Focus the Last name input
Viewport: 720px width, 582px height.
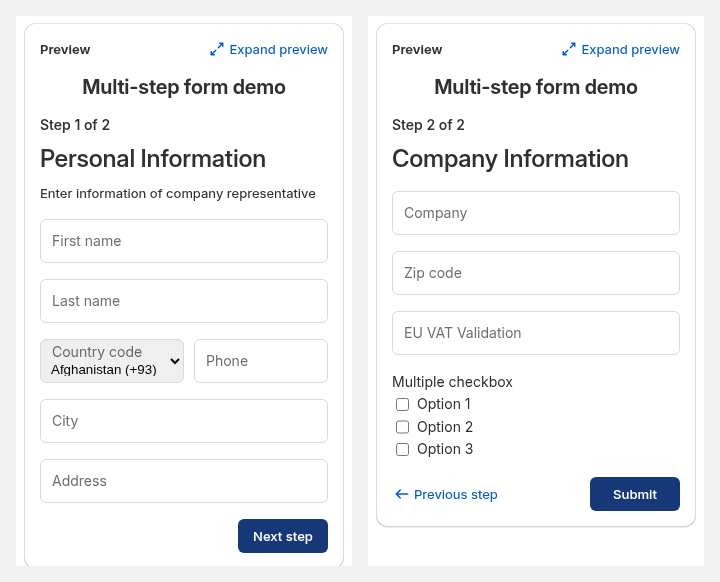click(184, 301)
